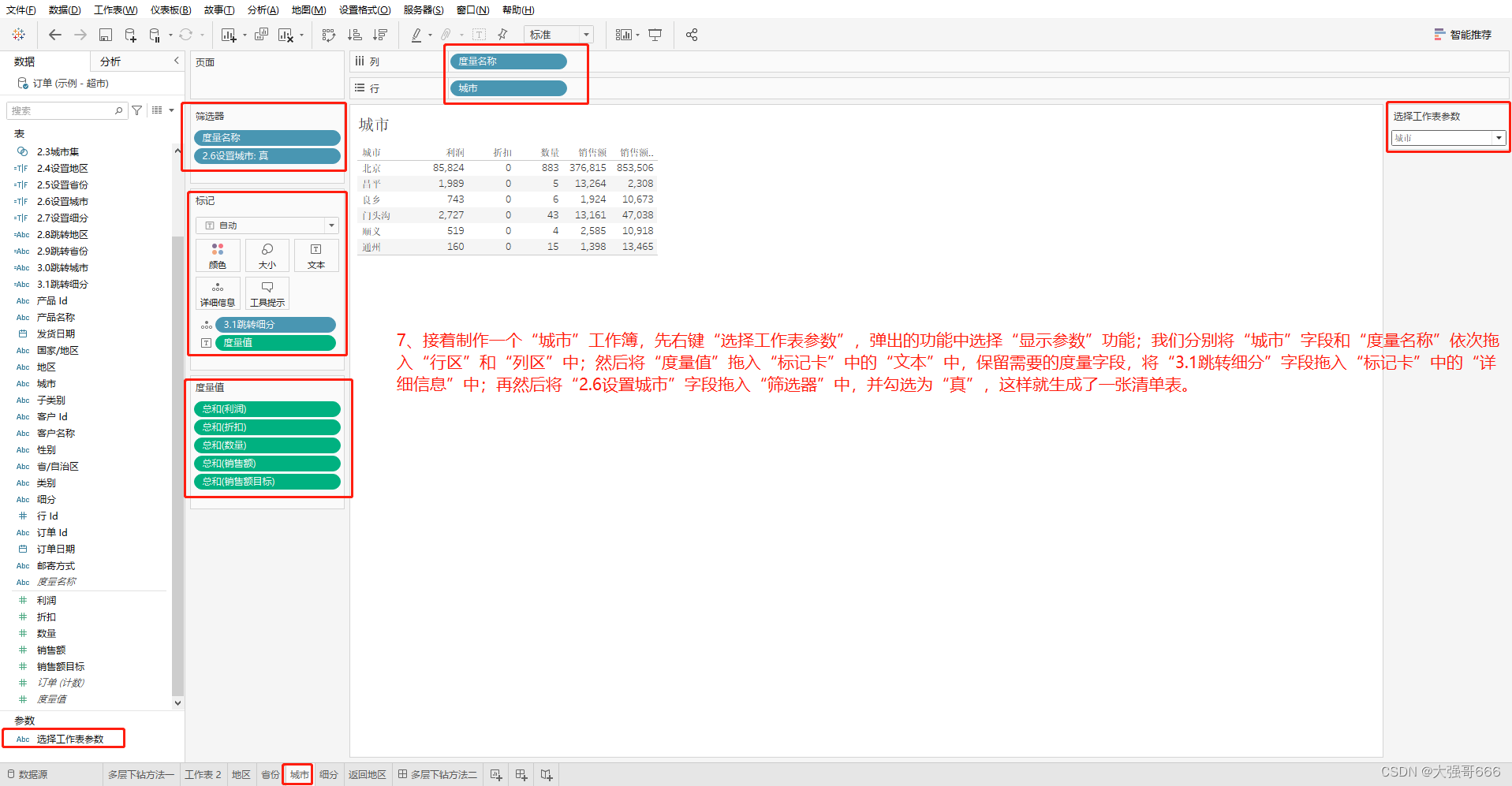Click the 大小 size mark button

(x=267, y=256)
